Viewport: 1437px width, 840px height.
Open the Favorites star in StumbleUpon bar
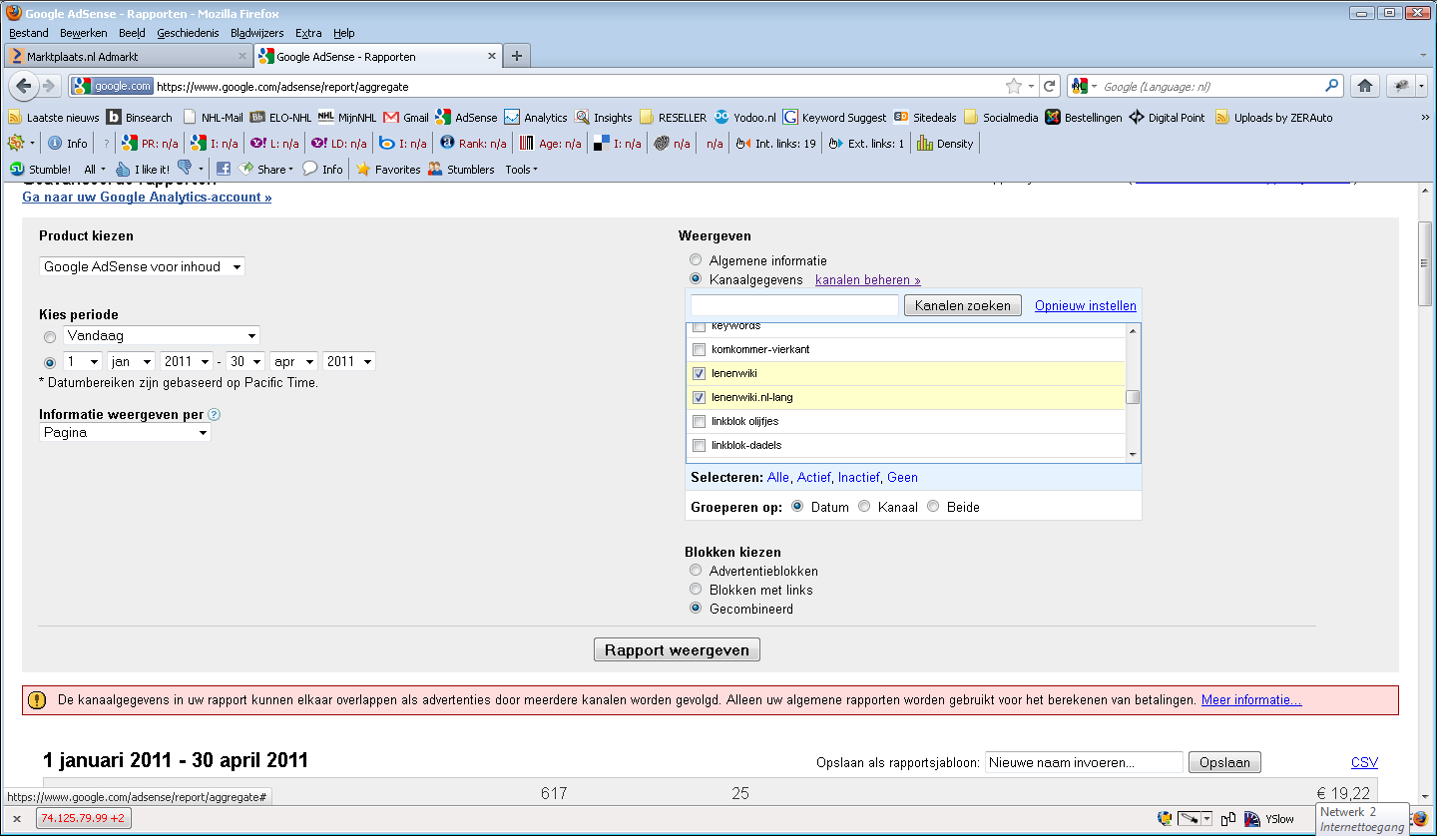[388, 169]
